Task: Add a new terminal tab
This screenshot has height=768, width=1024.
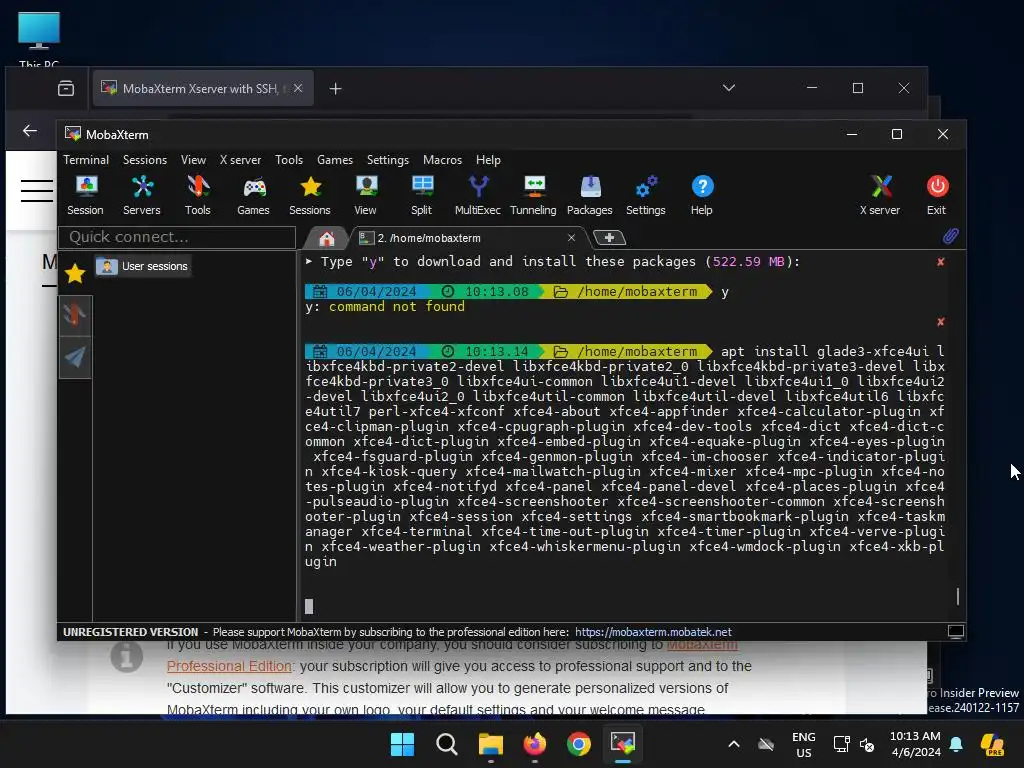Action: coord(609,238)
